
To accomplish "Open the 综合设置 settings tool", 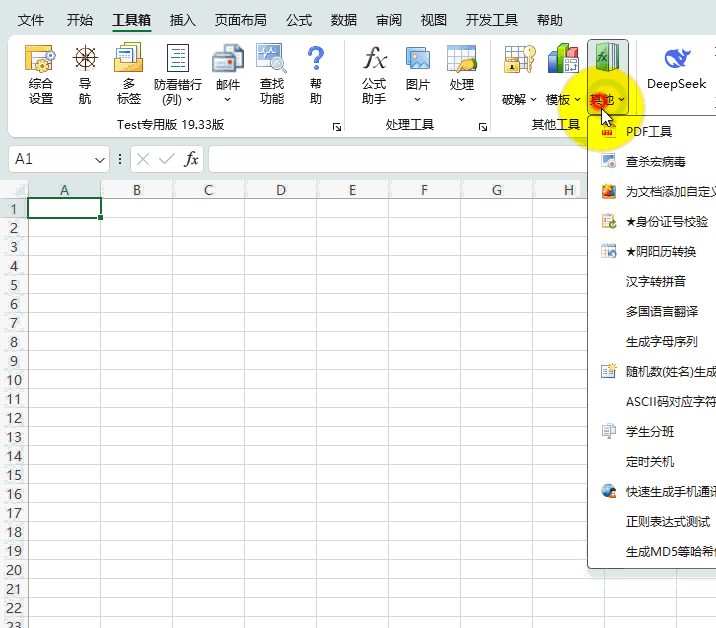I will tap(41, 74).
